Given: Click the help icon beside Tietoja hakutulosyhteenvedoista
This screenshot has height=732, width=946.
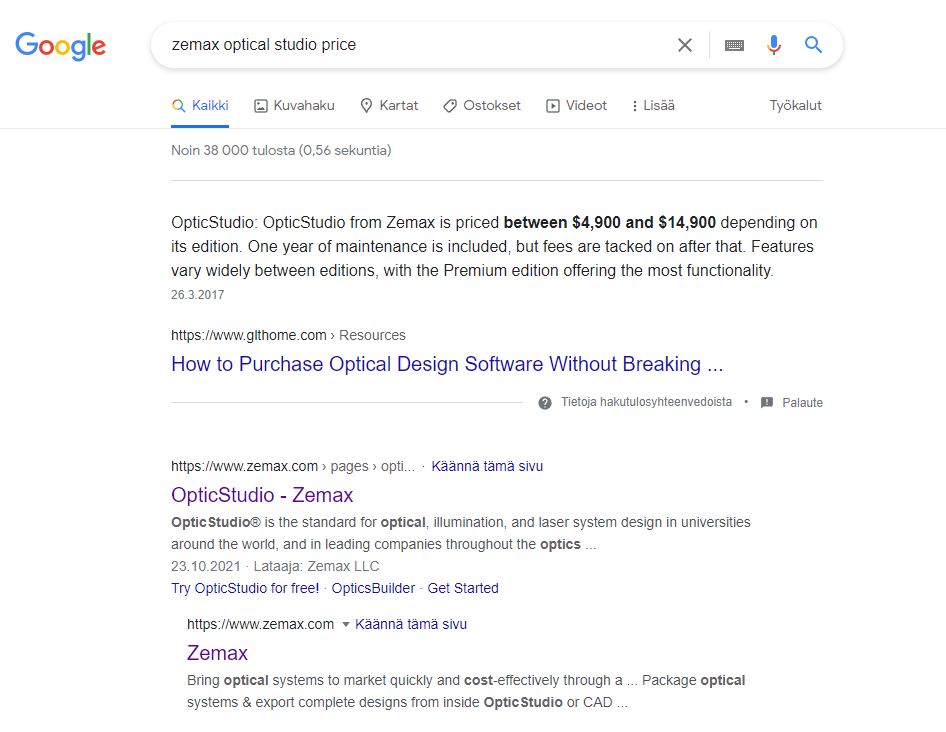Looking at the screenshot, I should 545,403.
